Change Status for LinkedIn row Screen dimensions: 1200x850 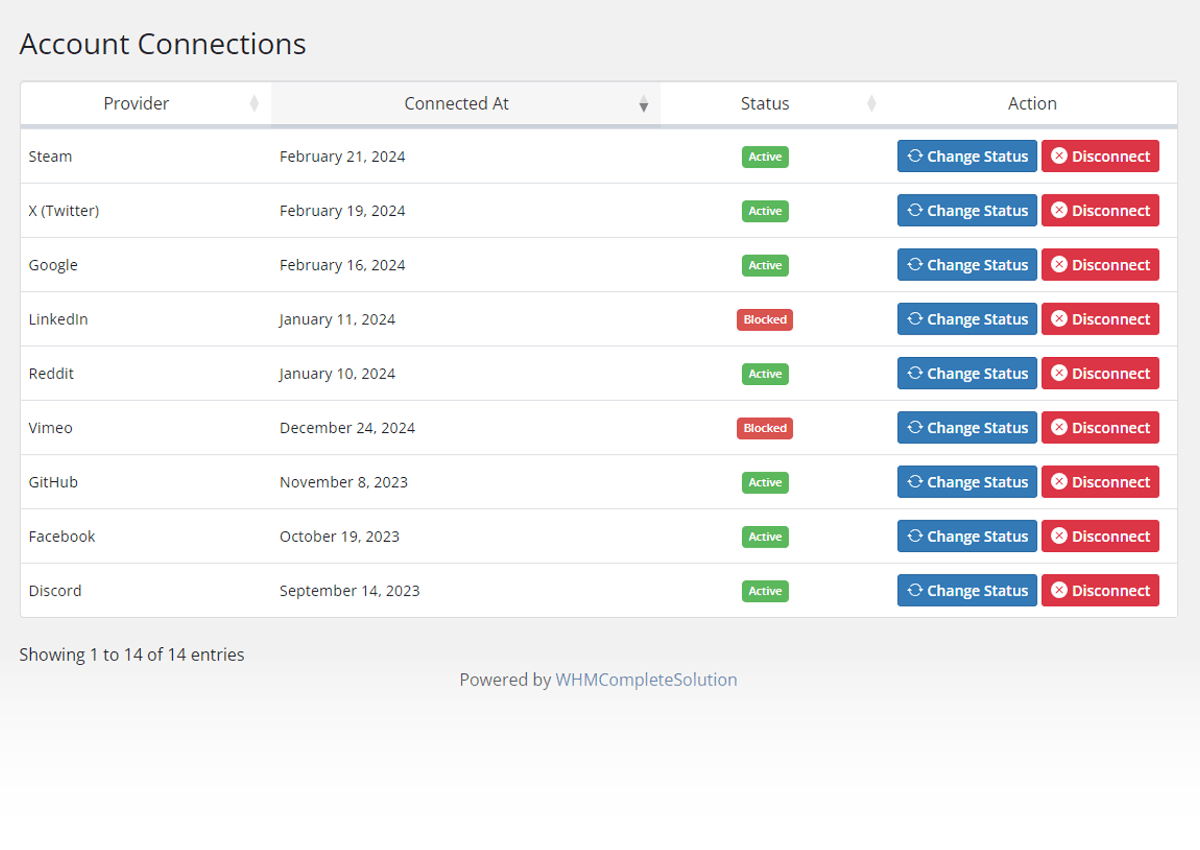(967, 319)
